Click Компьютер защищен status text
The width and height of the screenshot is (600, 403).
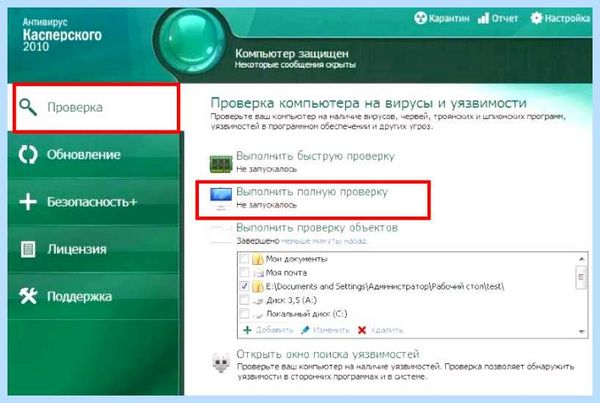point(292,53)
